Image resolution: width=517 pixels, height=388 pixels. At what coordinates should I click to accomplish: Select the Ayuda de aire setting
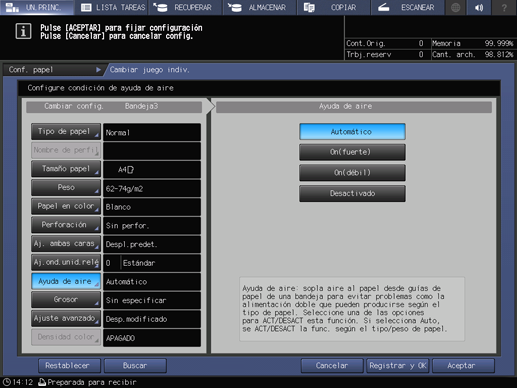[x=66, y=281]
